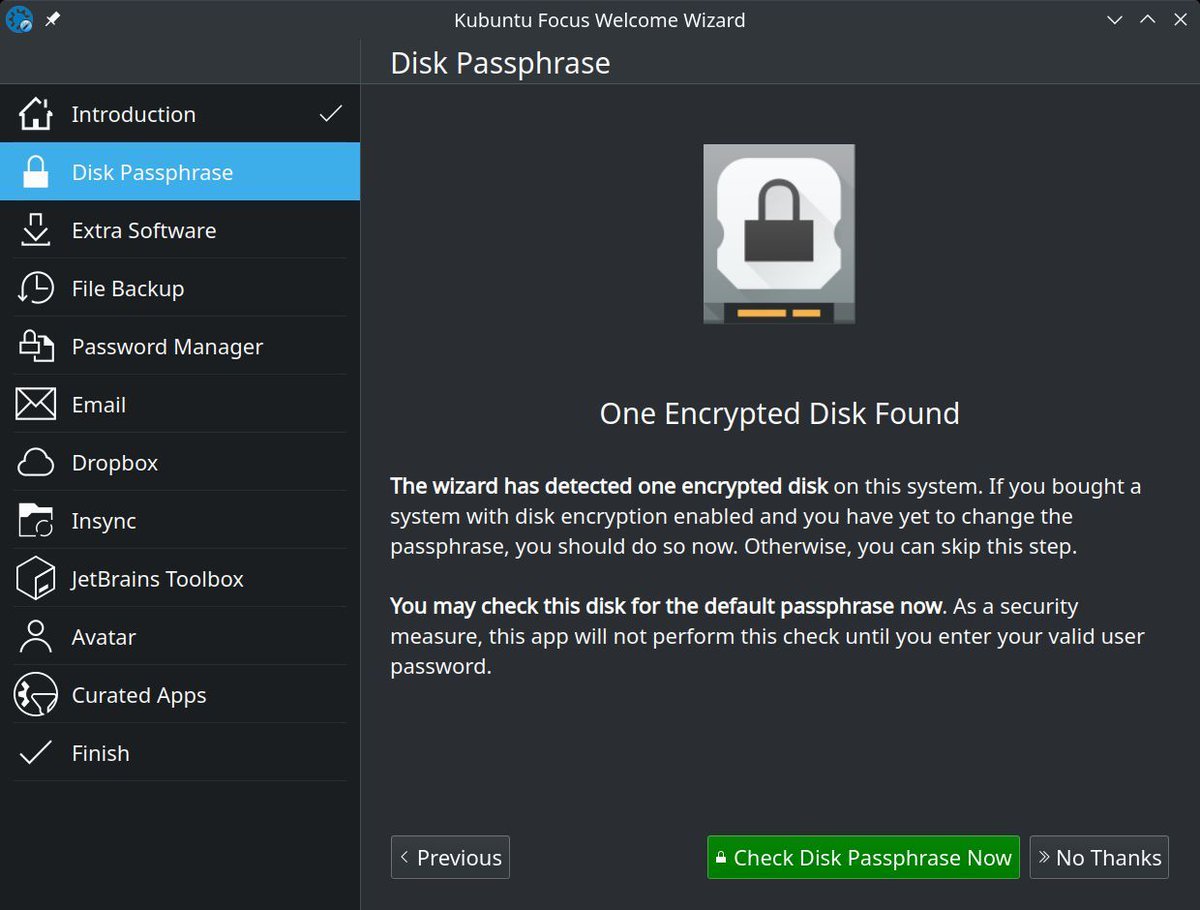Click the envelope icon for Email

pos(36,404)
